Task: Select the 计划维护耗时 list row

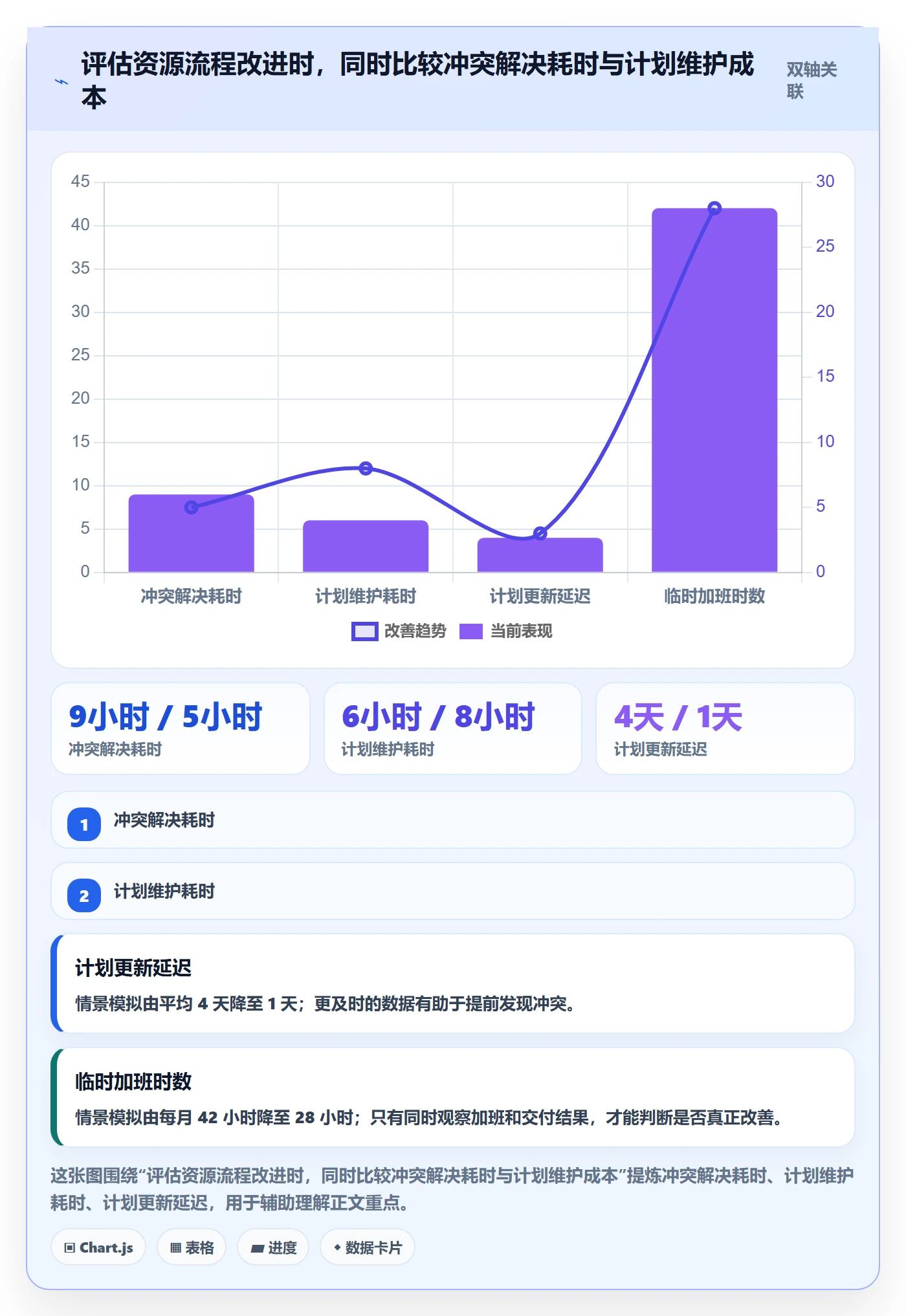Action: (453, 891)
